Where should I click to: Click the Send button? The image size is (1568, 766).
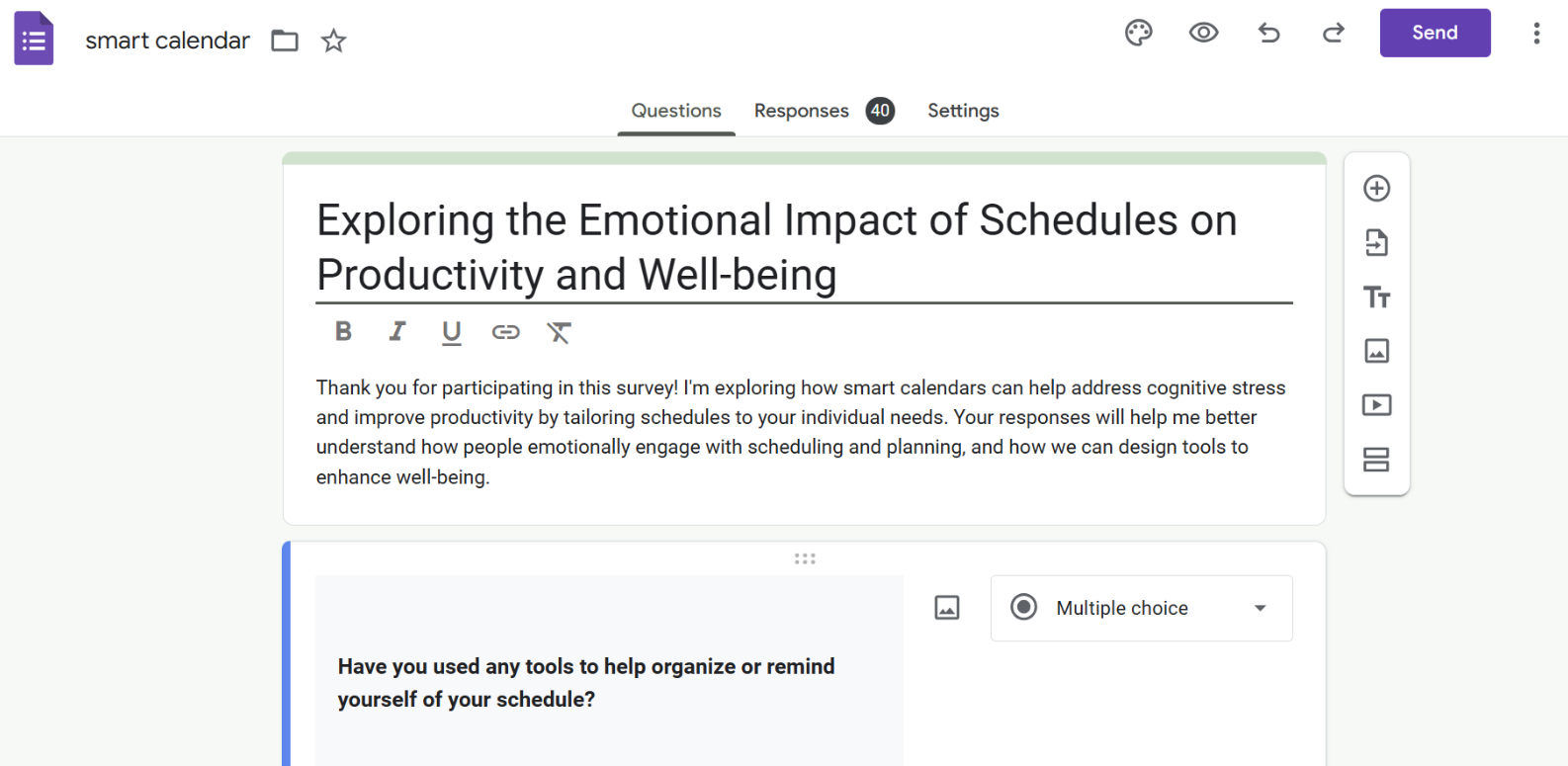click(x=1435, y=33)
